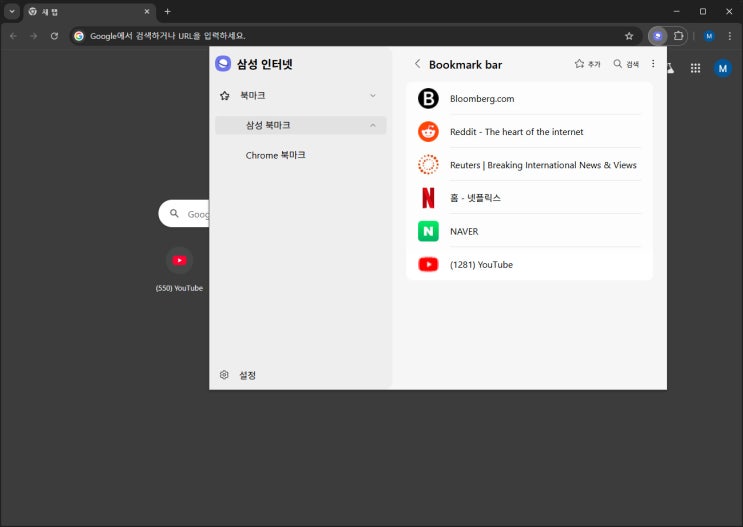Select 삼성 북마크 in sidebar
Image resolution: width=743 pixels, height=527 pixels.
[301, 126]
